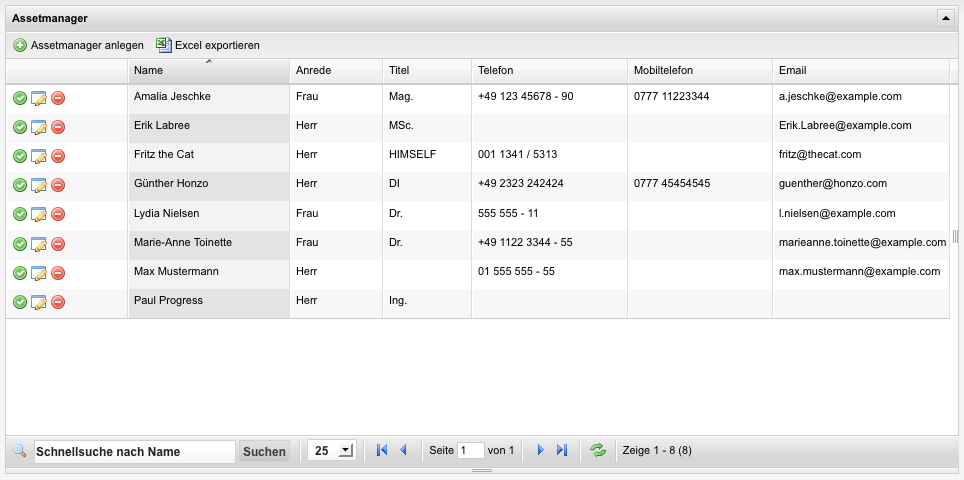
Task: Delete Fritz the Cat via red icon
Action: (58, 156)
